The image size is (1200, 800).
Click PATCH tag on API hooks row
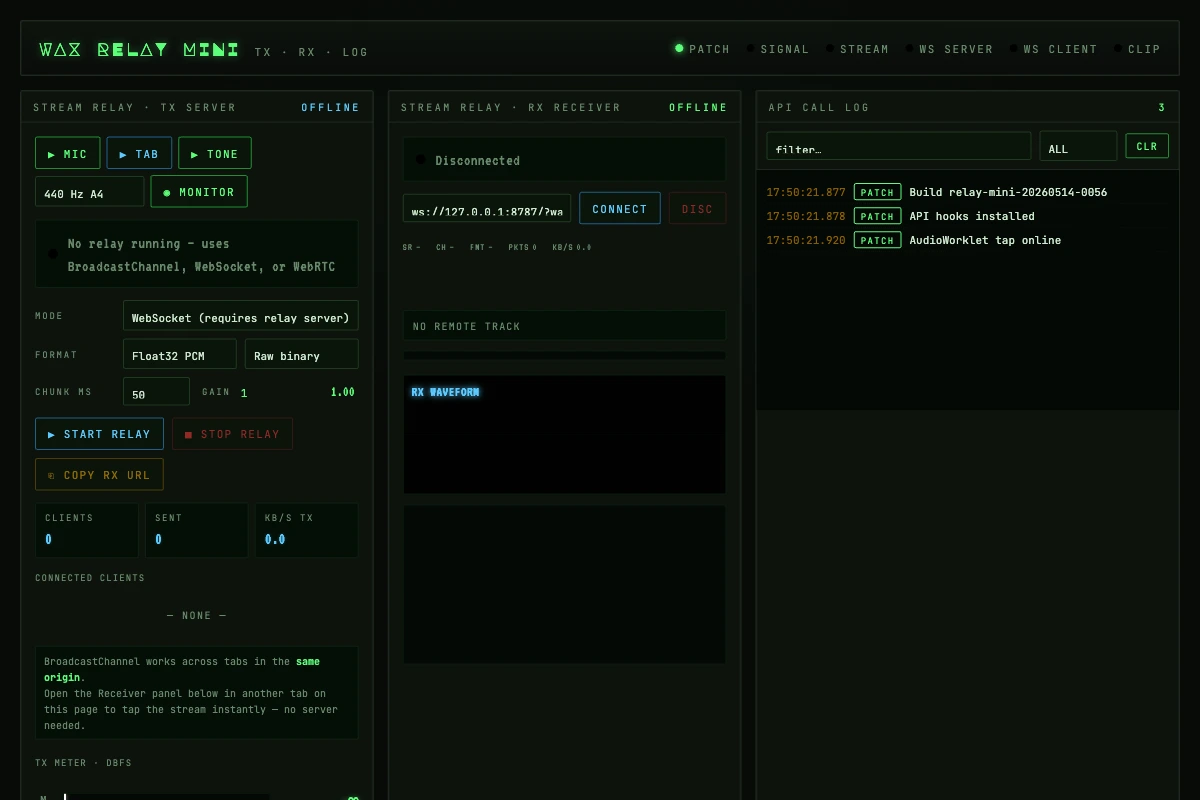point(877,216)
